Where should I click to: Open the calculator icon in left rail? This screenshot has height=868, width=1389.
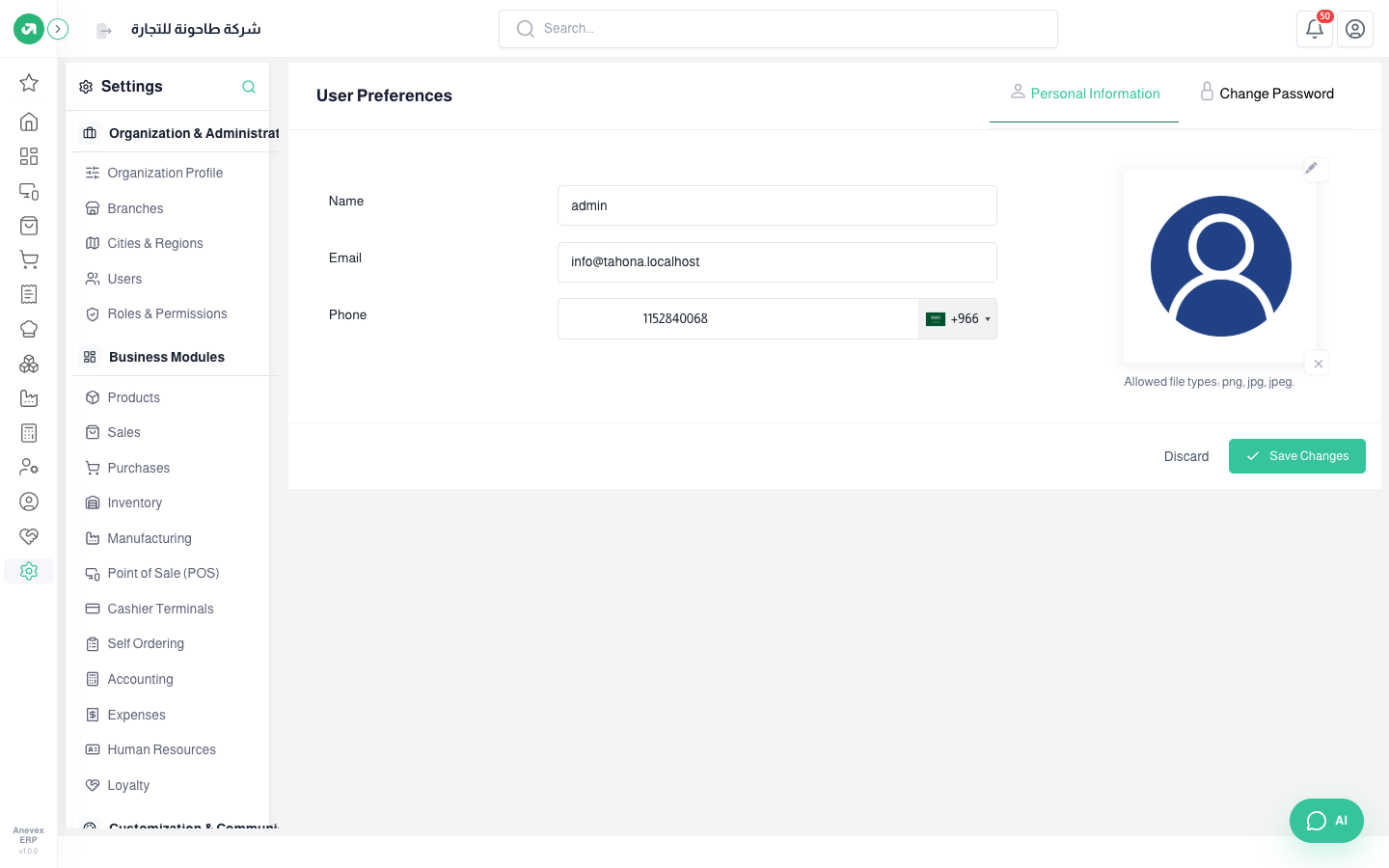29,433
